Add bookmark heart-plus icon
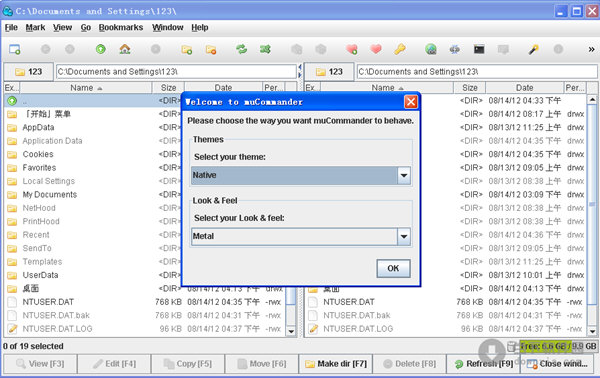600x378 pixels. [352, 49]
